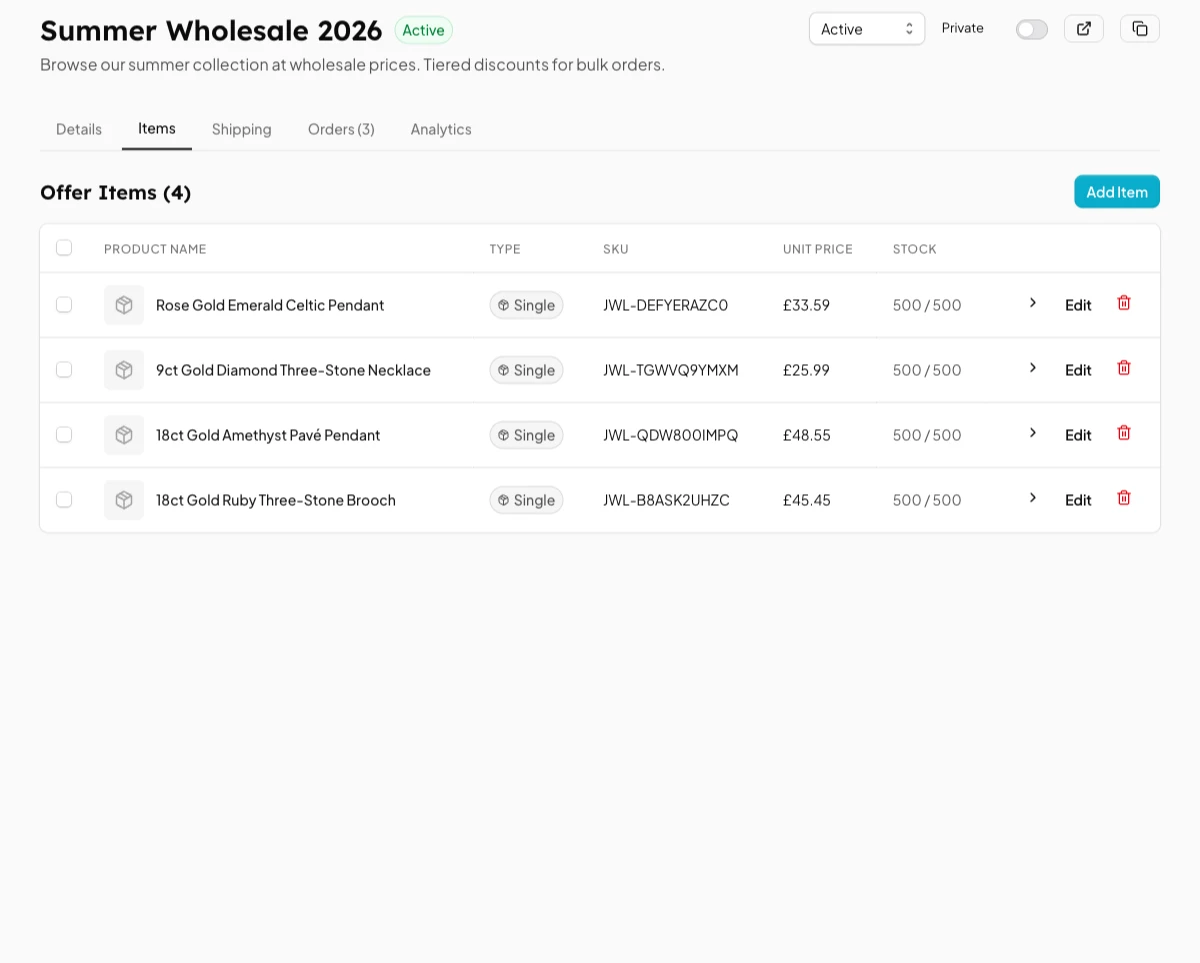Click 18ct Gold Ruby Brooch product icon
1200x963 pixels.
click(124, 500)
